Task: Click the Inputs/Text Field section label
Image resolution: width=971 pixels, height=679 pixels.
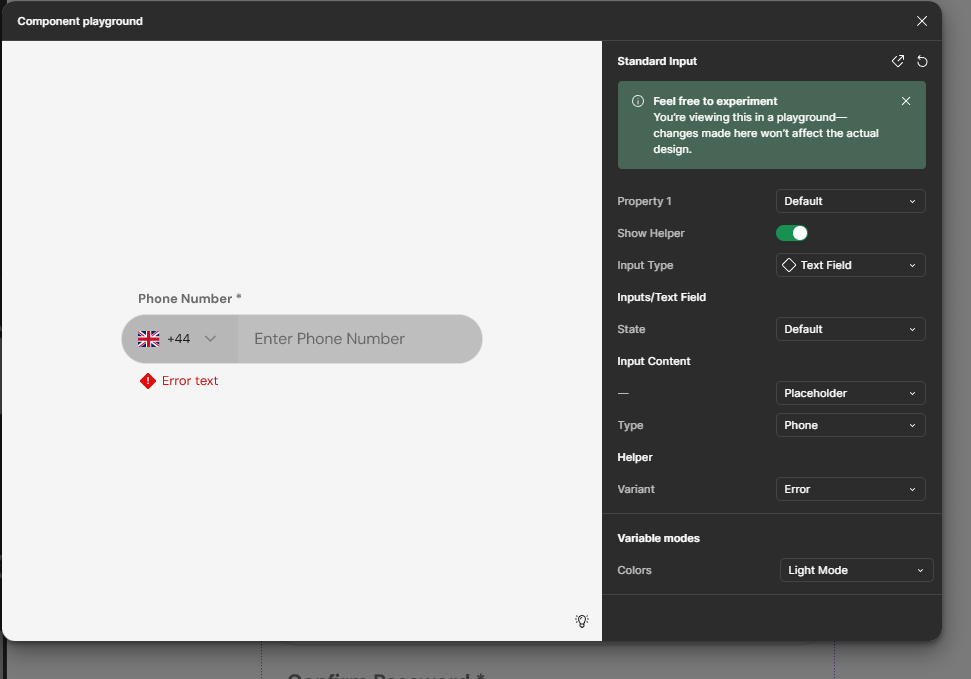Action: click(x=661, y=297)
